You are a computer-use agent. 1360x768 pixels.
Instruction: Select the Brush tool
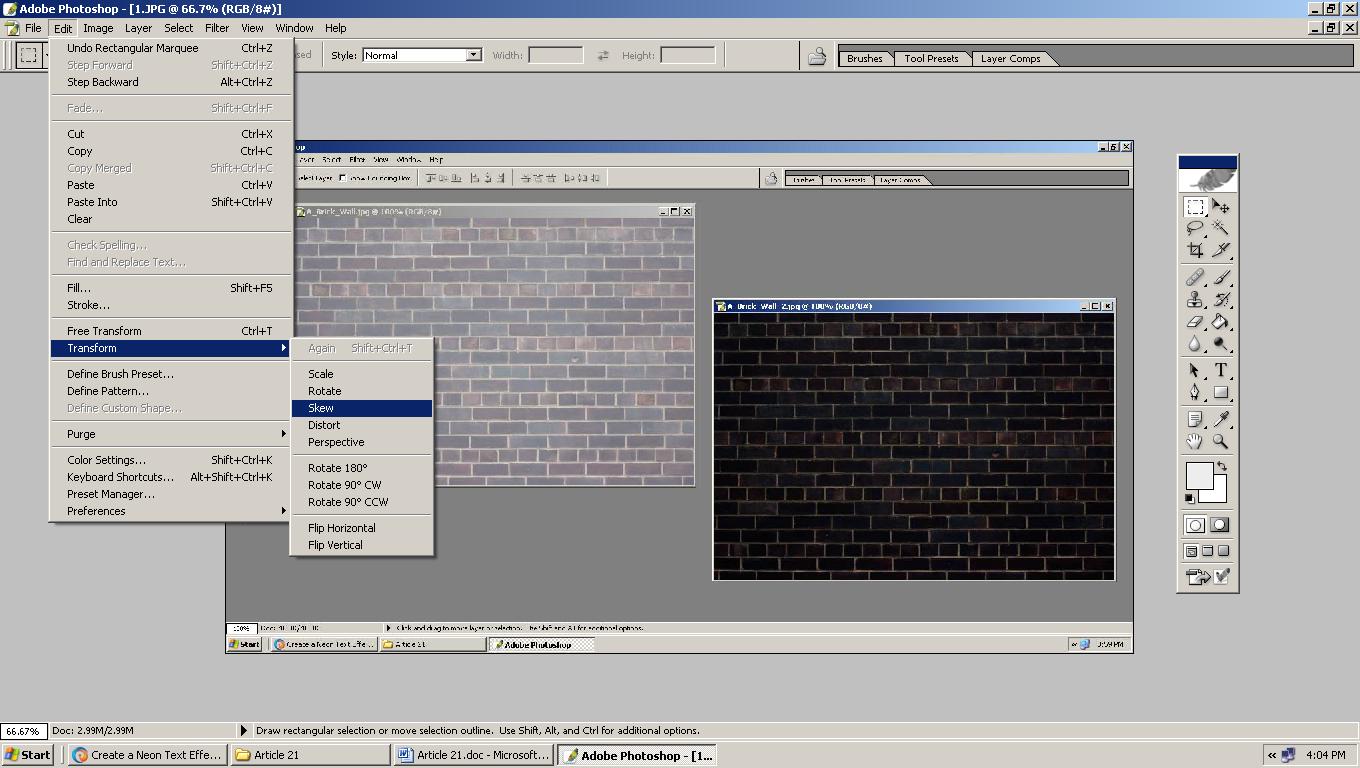pyautogui.click(x=1221, y=277)
